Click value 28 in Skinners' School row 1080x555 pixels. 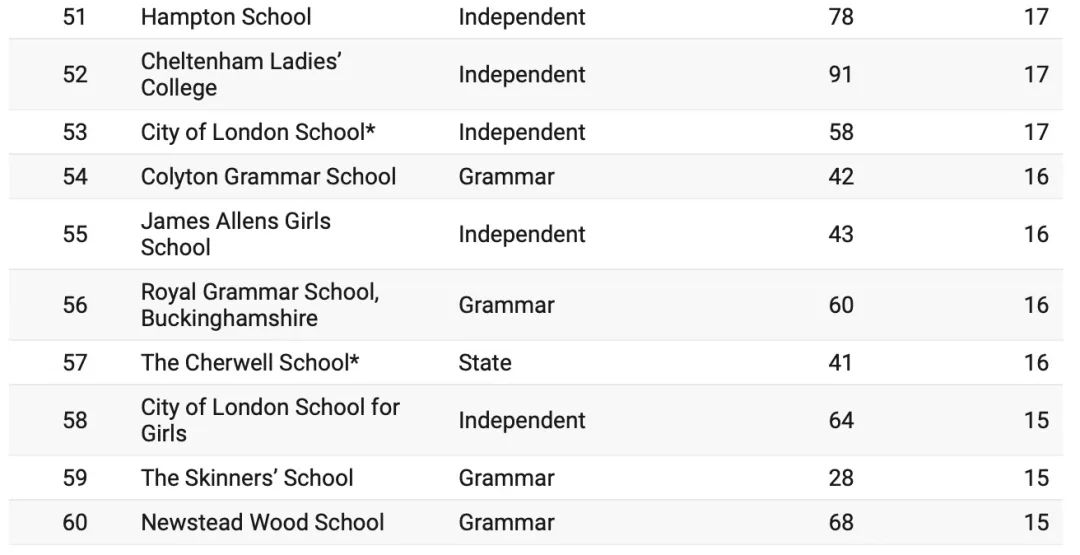click(x=841, y=478)
